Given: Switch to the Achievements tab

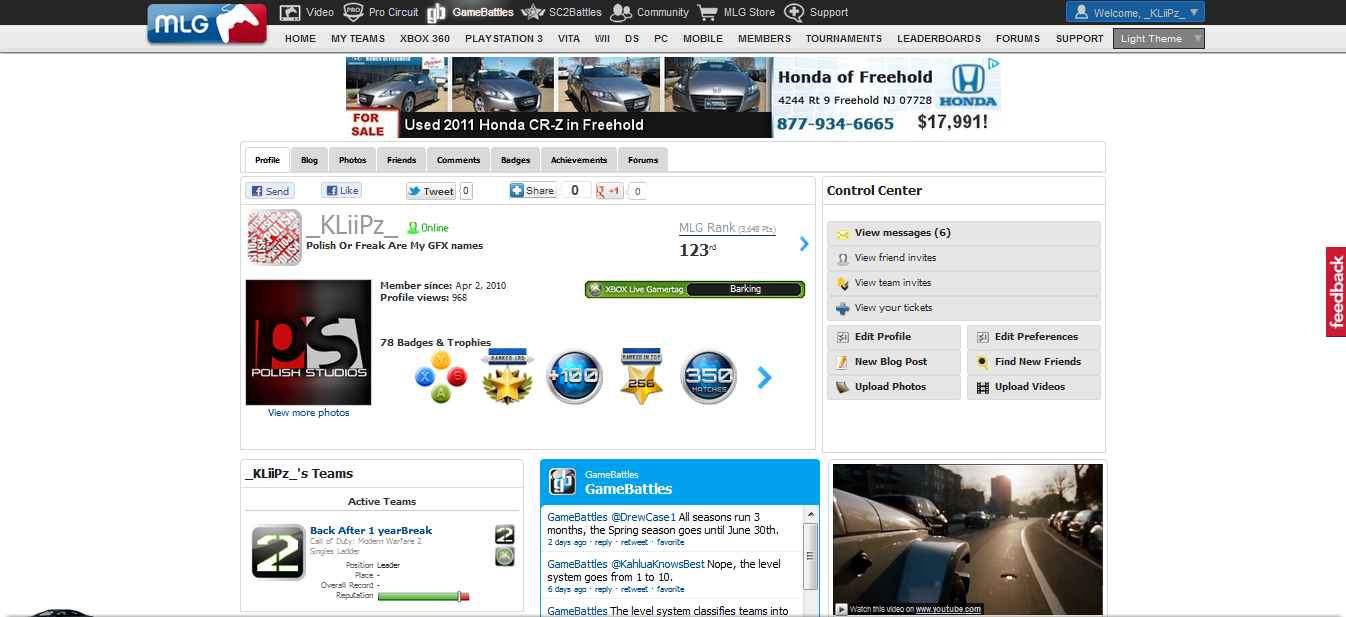Looking at the screenshot, I should point(579,160).
